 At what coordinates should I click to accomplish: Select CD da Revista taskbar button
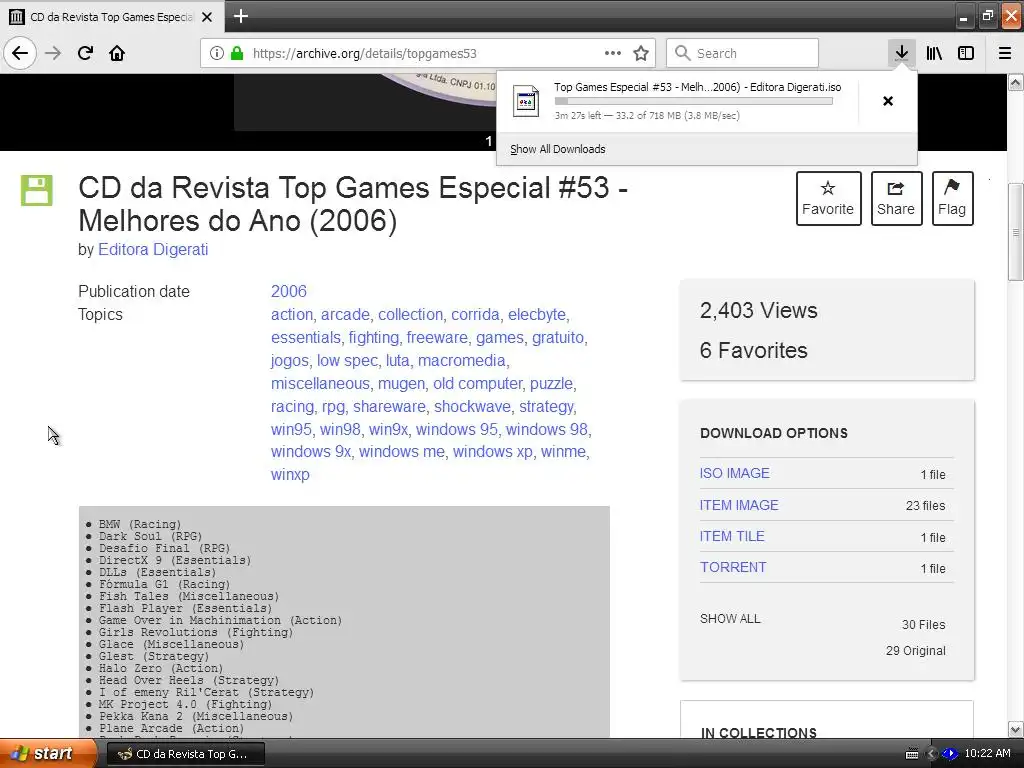[x=185, y=754]
